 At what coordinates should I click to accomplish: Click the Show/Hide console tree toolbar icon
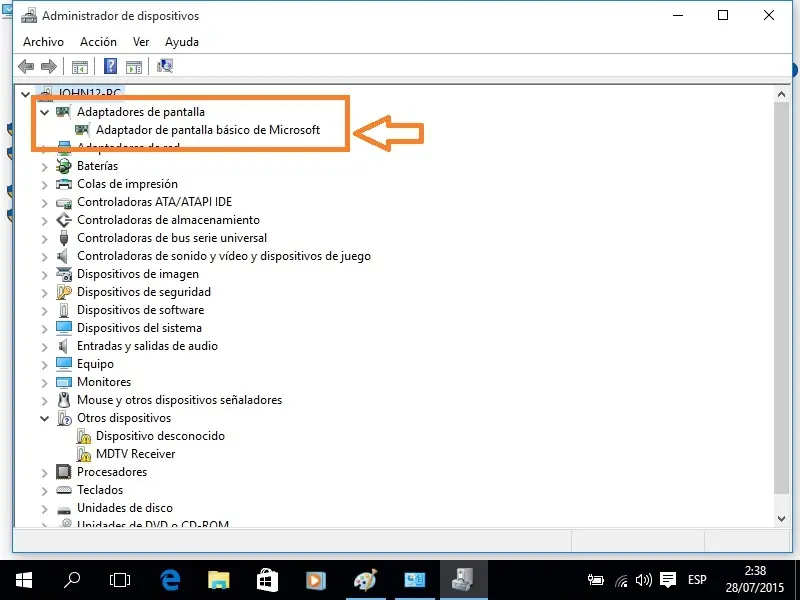click(80, 66)
